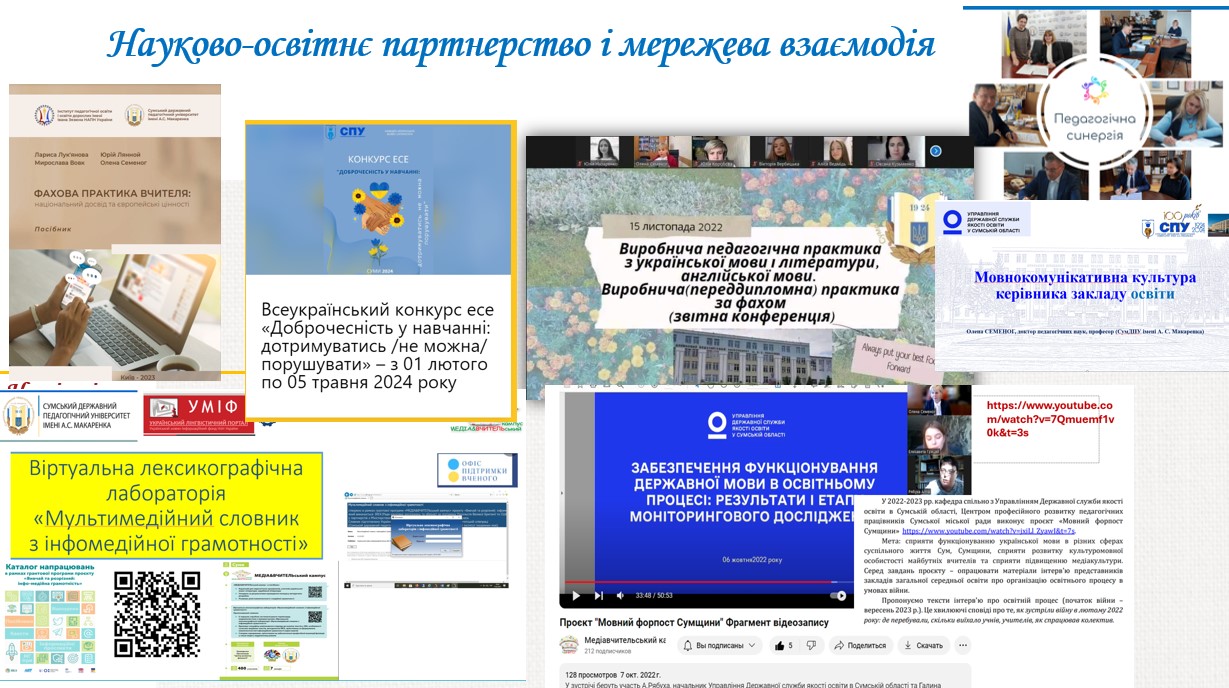The image size is (1229, 688).
Task: Click the thumbs-down dislike icon
Action: pyautogui.click(x=813, y=645)
